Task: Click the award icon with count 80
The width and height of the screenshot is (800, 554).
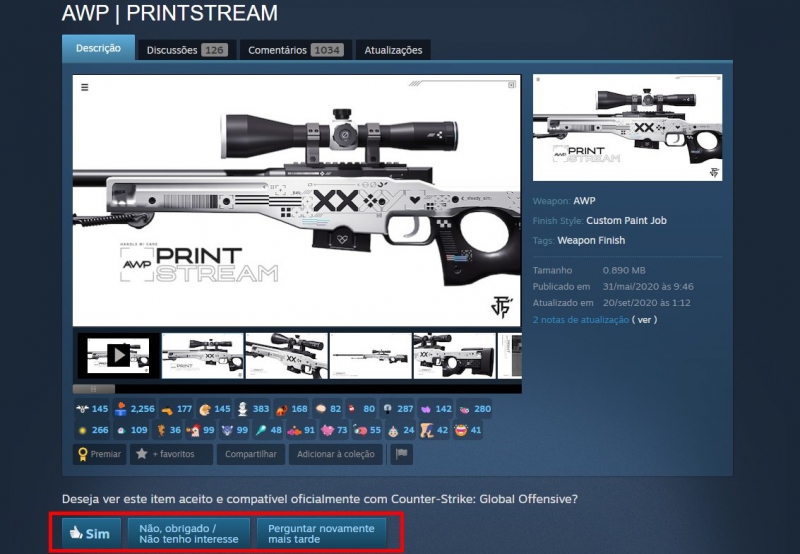Action: (x=361, y=409)
